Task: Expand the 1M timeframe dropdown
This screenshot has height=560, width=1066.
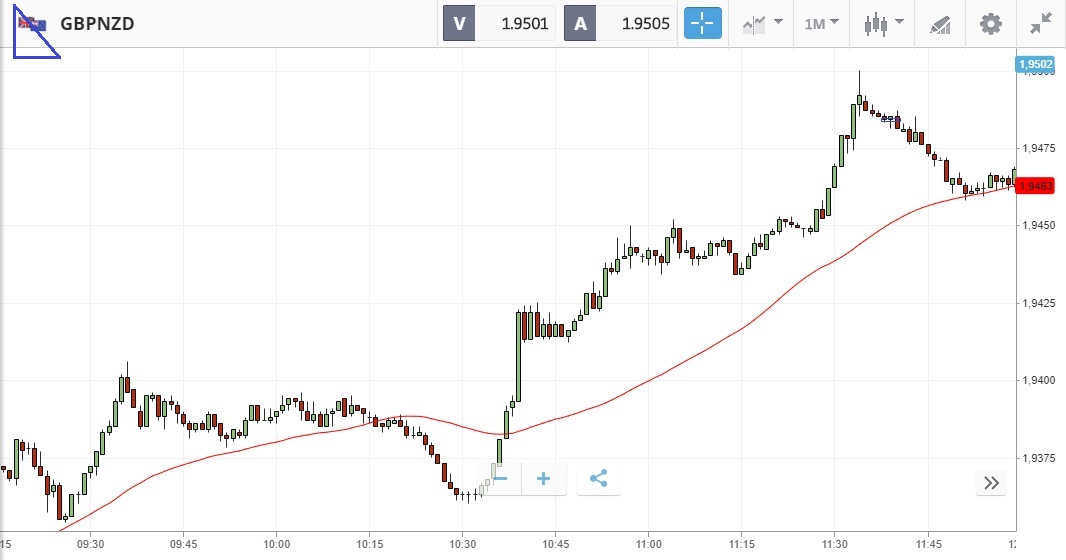Action: [822, 23]
